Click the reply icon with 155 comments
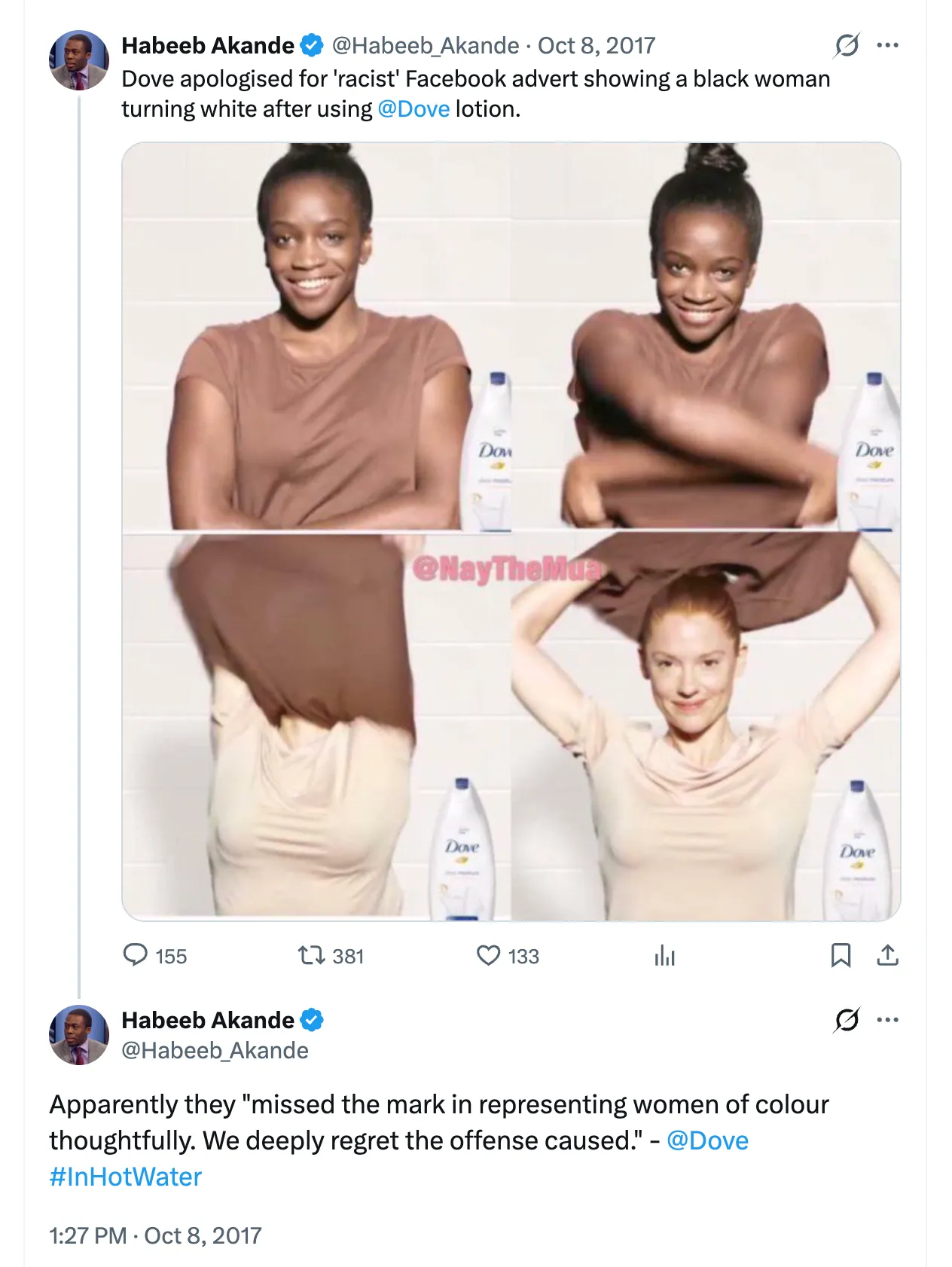Screen dimensions: 952x1267 click(136, 955)
